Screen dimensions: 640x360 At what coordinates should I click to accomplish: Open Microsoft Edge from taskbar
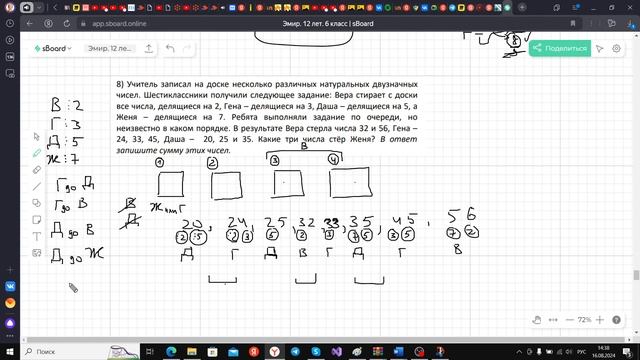[x=171, y=351]
